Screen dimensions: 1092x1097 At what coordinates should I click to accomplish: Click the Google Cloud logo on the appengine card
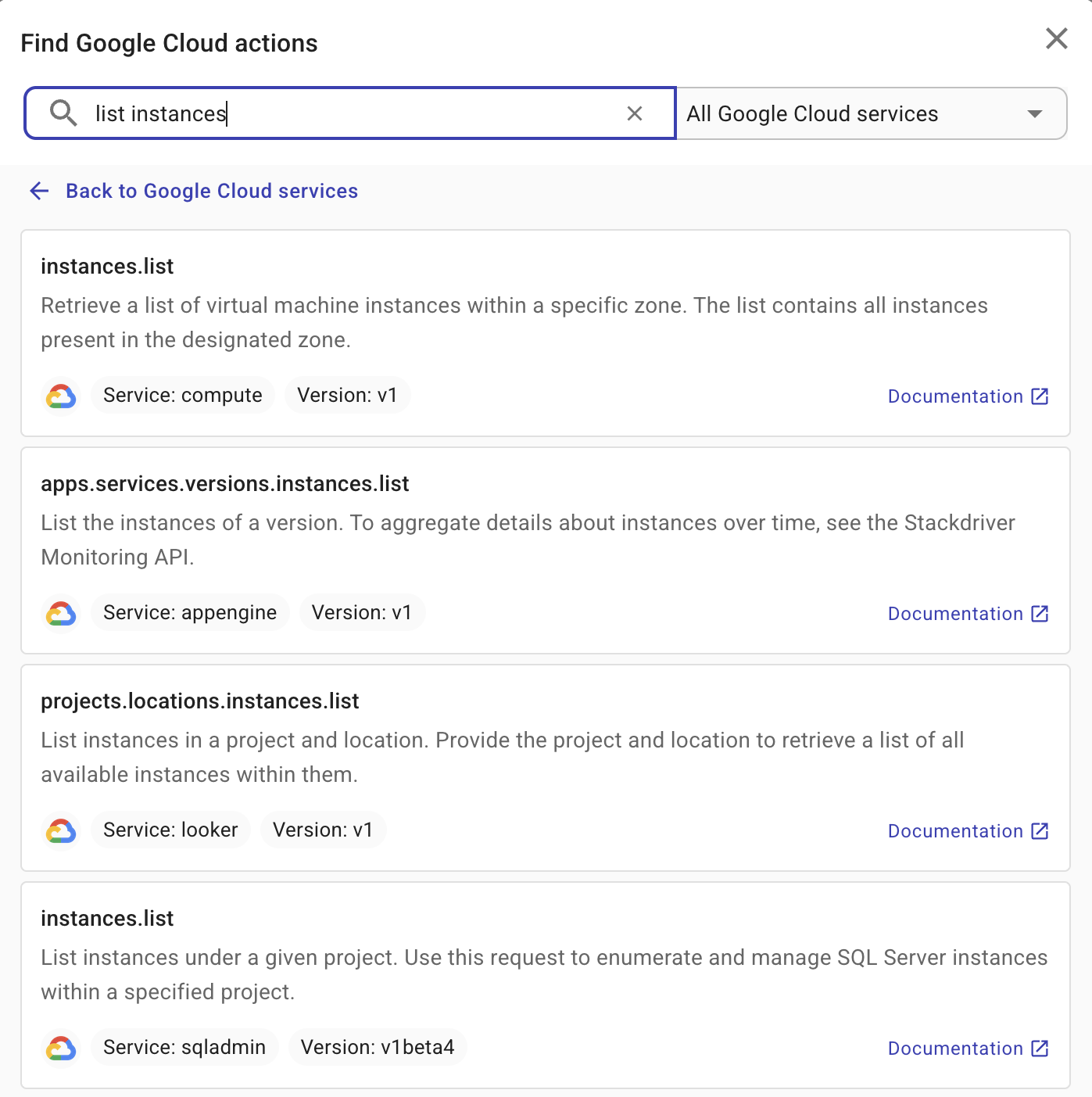click(x=61, y=613)
